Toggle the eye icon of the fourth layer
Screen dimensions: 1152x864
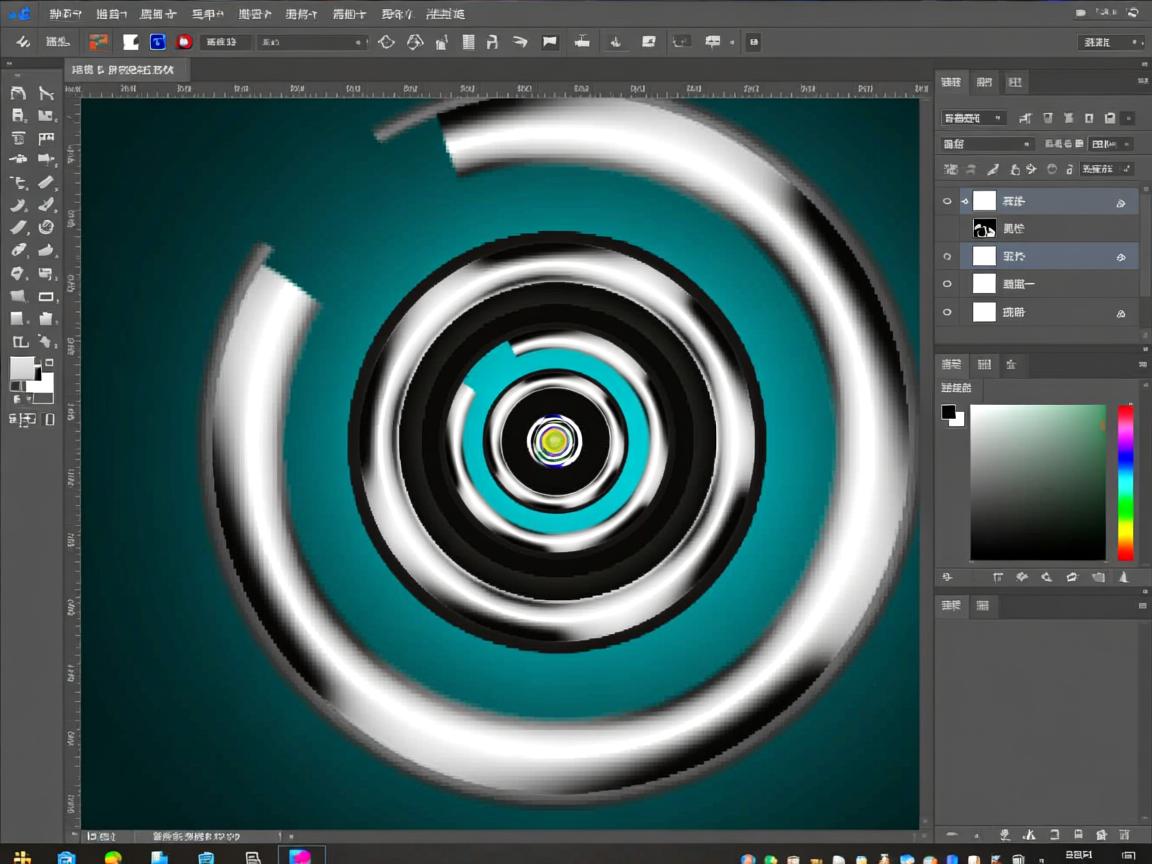point(947,284)
